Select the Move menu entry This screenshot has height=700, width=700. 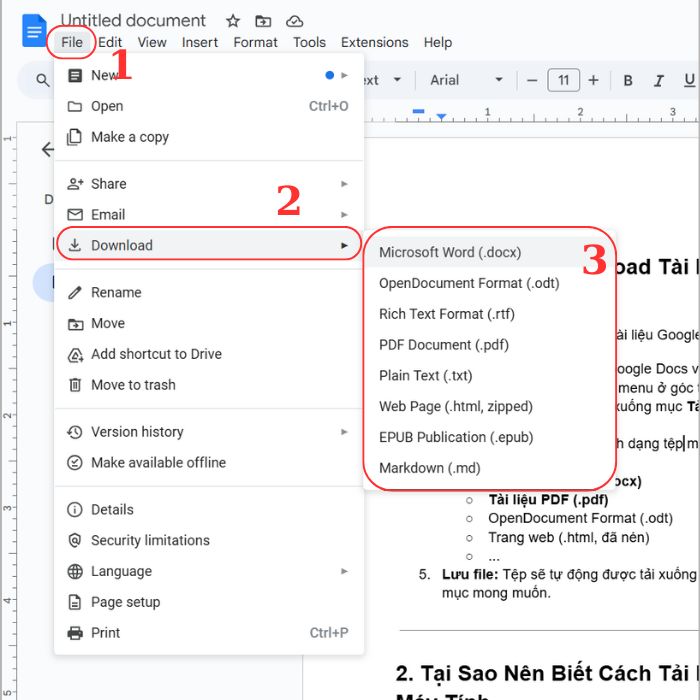[x=208, y=323]
